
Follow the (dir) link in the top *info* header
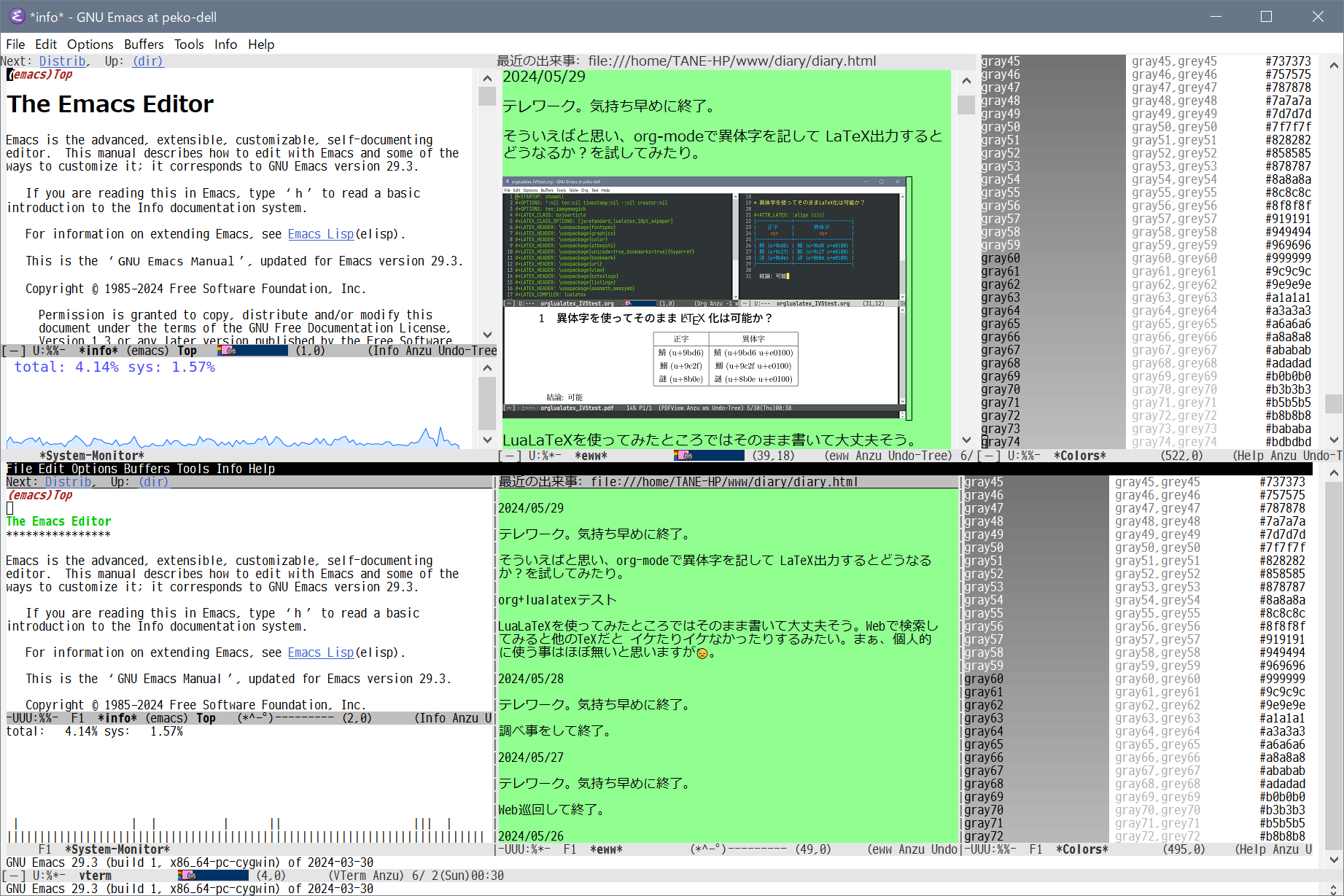point(148,61)
